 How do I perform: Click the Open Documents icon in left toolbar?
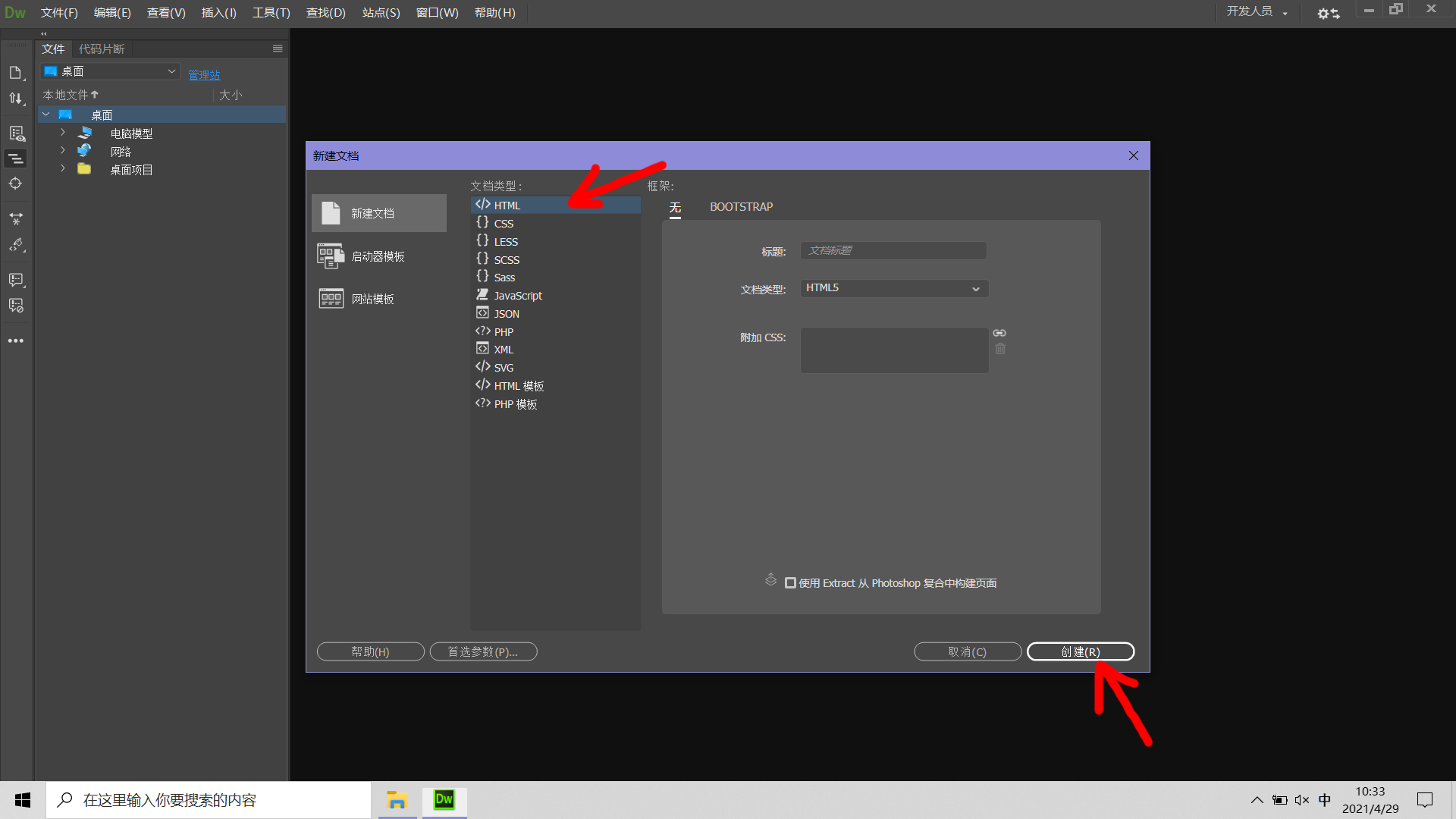15,73
